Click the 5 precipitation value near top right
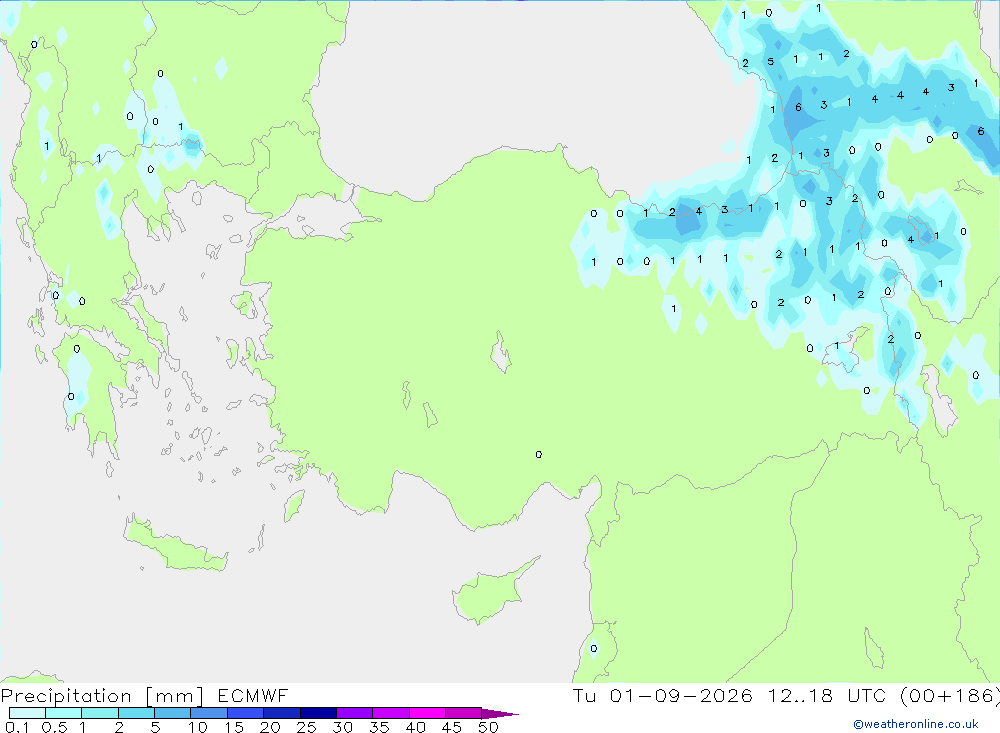This screenshot has width=1000, height=733. (770, 62)
